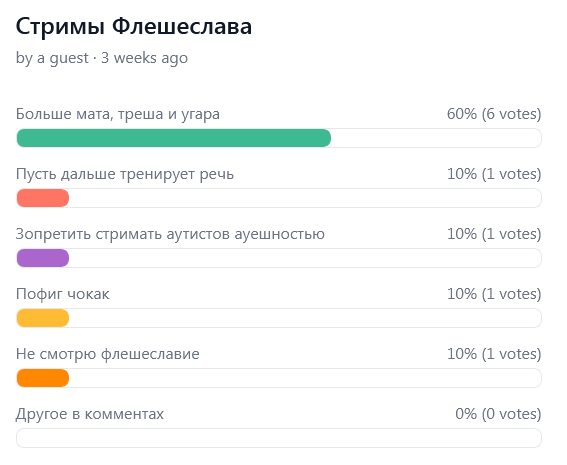Click vote count beside Пофиг чокак
The height and width of the screenshot is (465, 567).
click(x=494, y=294)
